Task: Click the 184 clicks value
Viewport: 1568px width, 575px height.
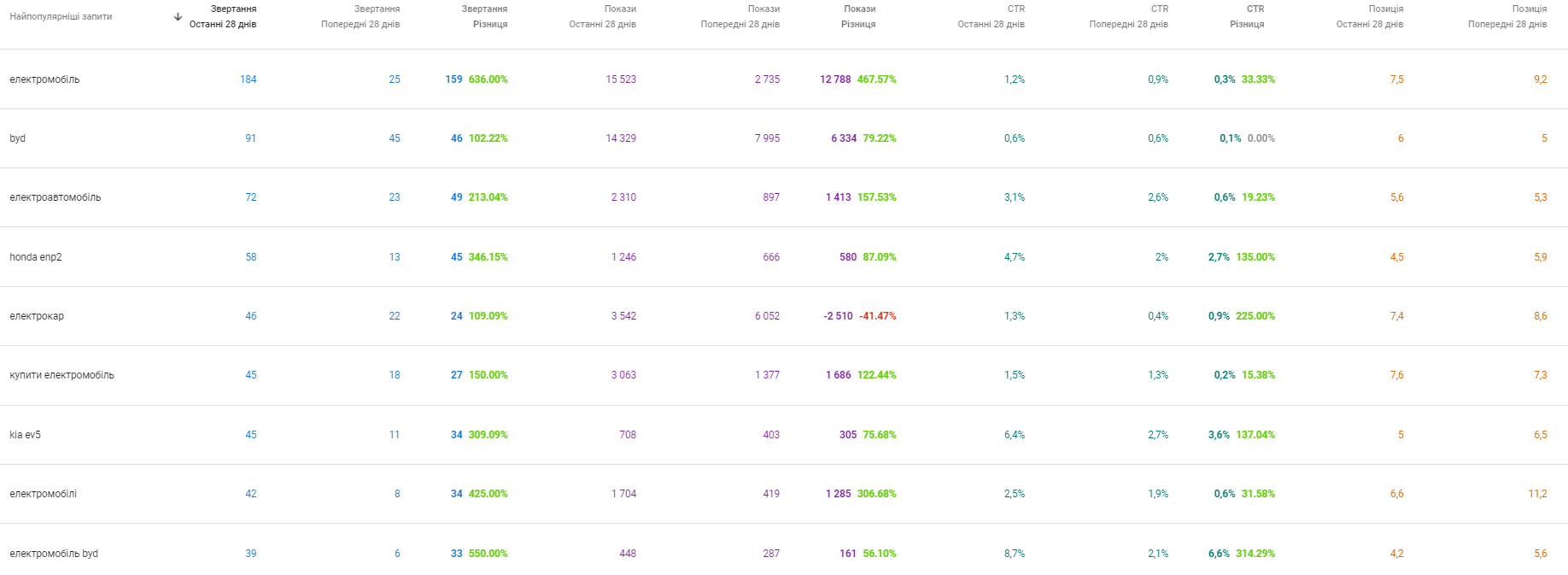Action: point(248,79)
